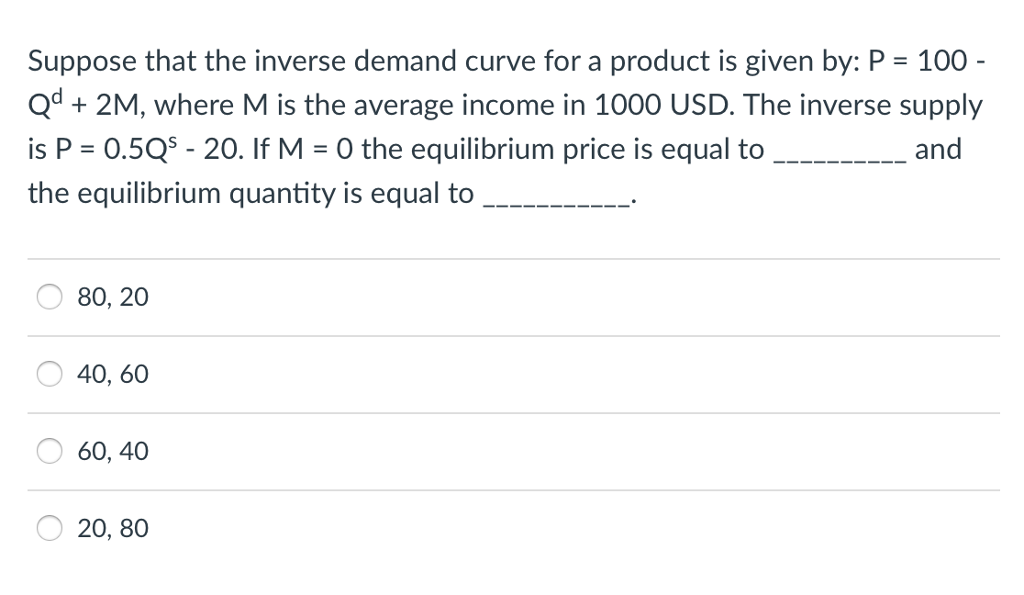This screenshot has height=595, width=1024.
Task: Select the radio button for 20, 80
Action: [48, 528]
